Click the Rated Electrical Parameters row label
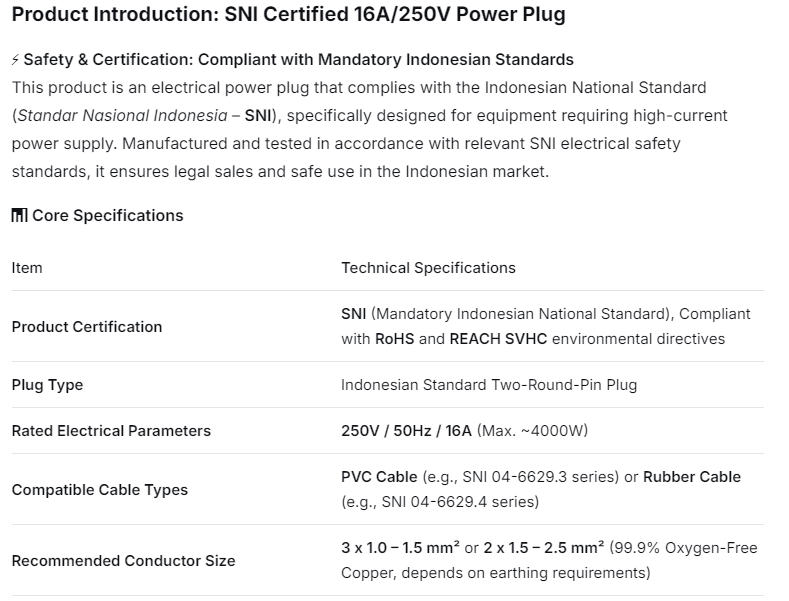This screenshot has width=789, height=601. click(111, 431)
